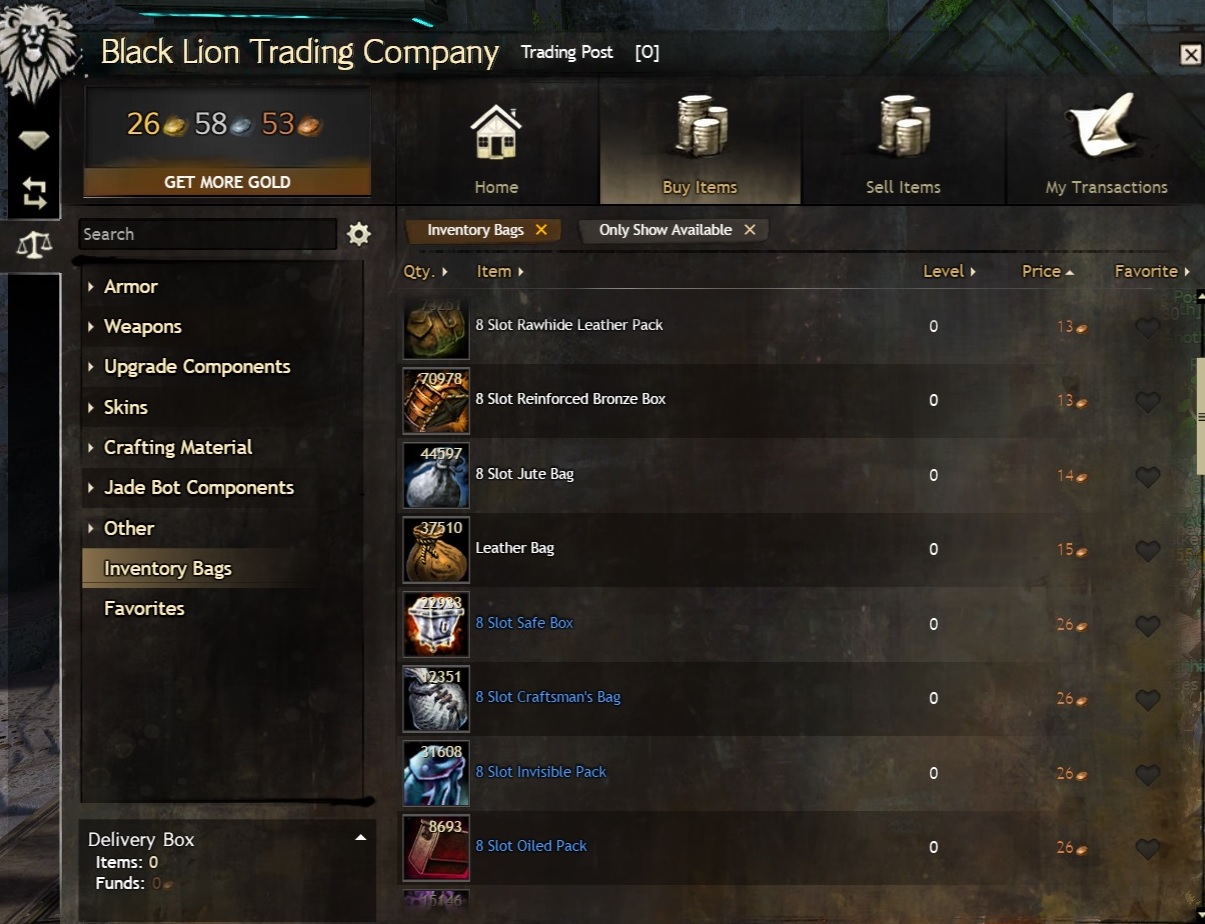This screenshot has height=924, width=1205.
Task: Click the 8 Slot Jute Bag icon
Action: 436,475
